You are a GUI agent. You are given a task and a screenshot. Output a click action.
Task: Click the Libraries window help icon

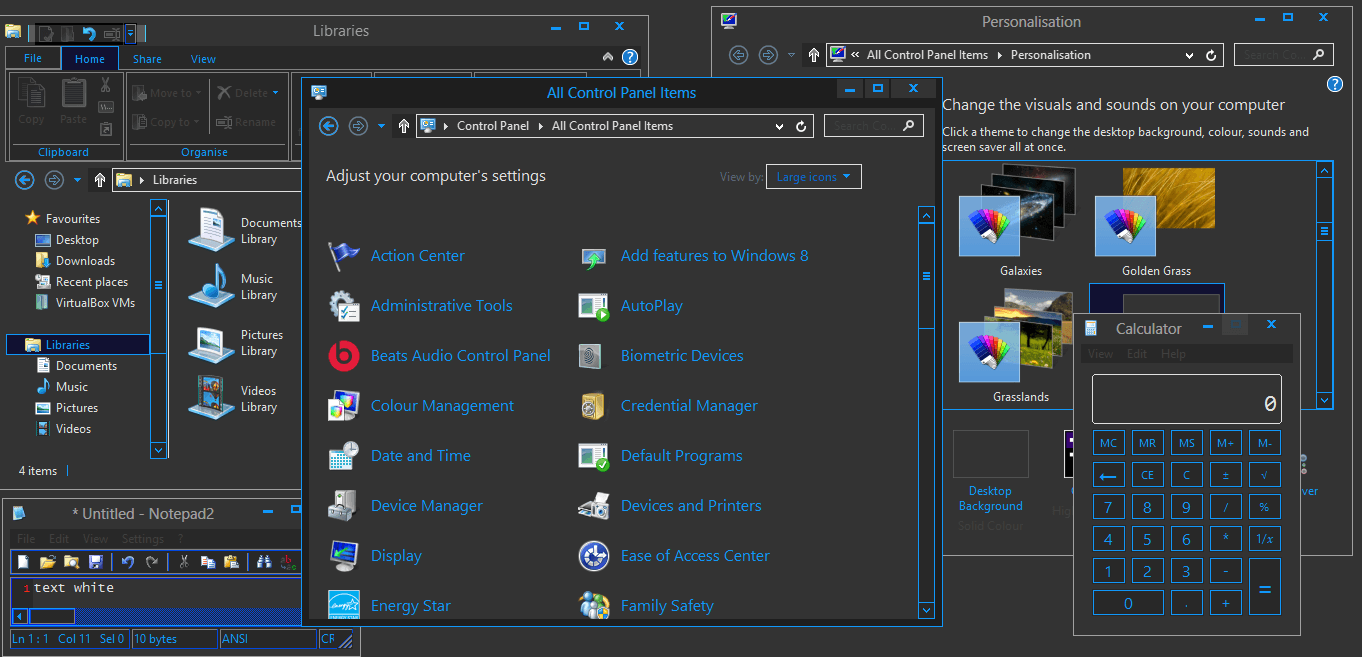(630, 57)
